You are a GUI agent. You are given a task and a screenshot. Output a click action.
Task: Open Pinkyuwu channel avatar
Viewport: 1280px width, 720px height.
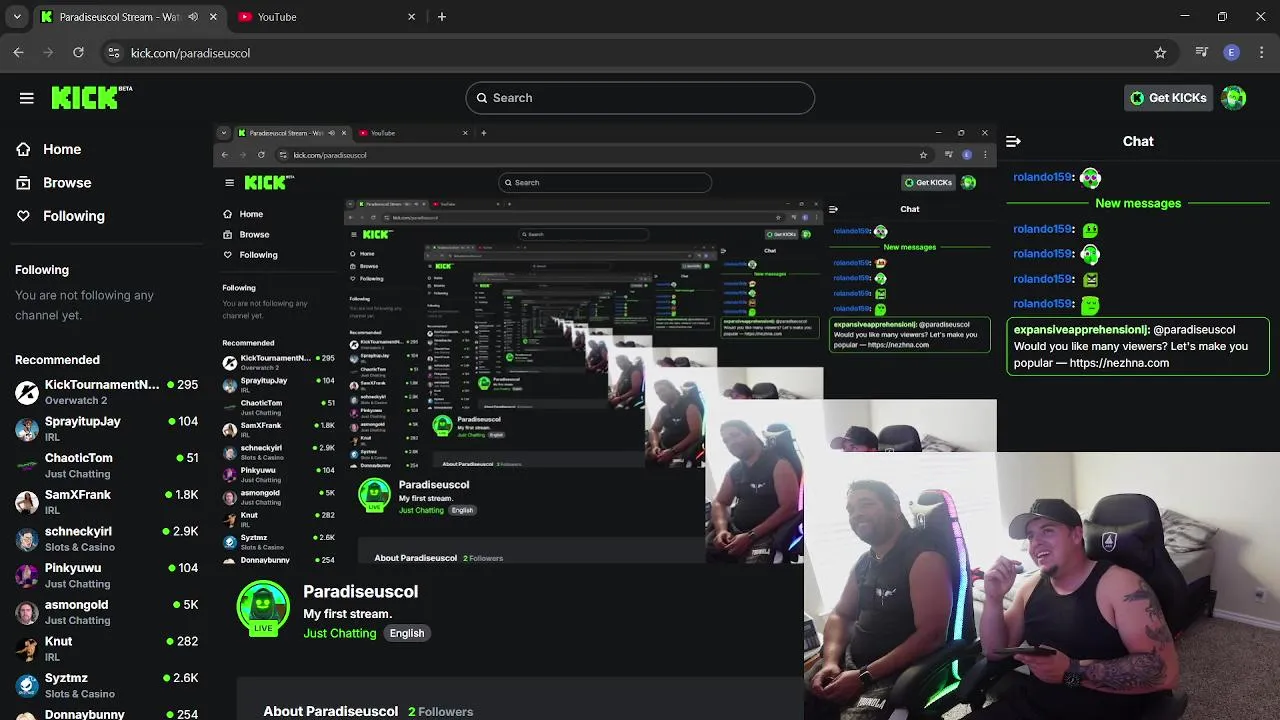pyautogui.click(x=27, y=575)
